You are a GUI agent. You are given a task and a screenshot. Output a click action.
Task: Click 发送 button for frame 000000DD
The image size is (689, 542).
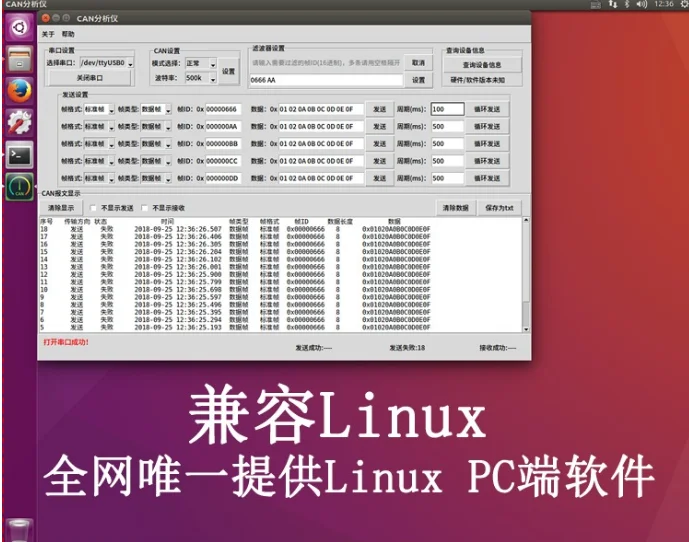380,178
